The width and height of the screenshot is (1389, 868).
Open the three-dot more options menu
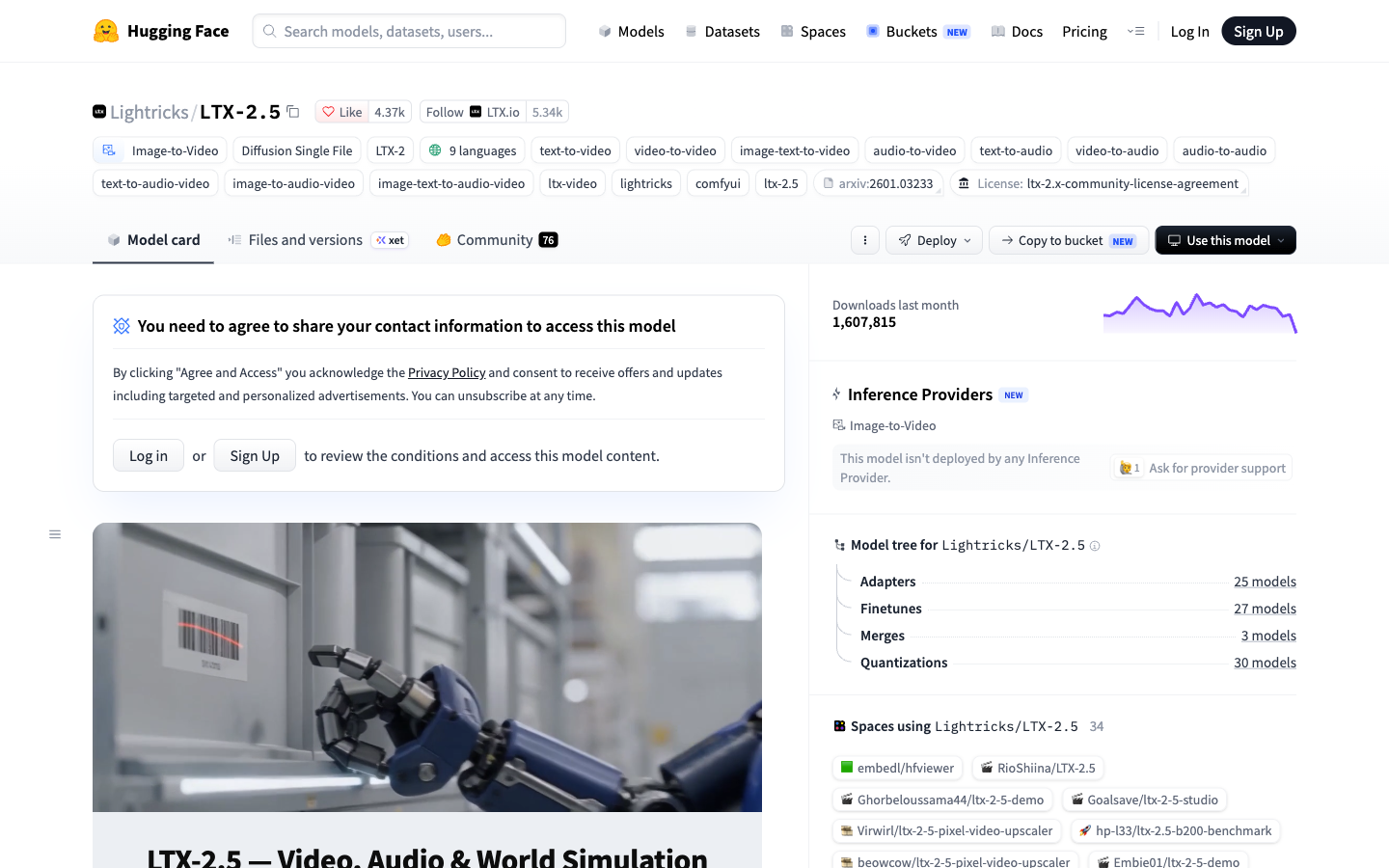[x=865, y=240]
